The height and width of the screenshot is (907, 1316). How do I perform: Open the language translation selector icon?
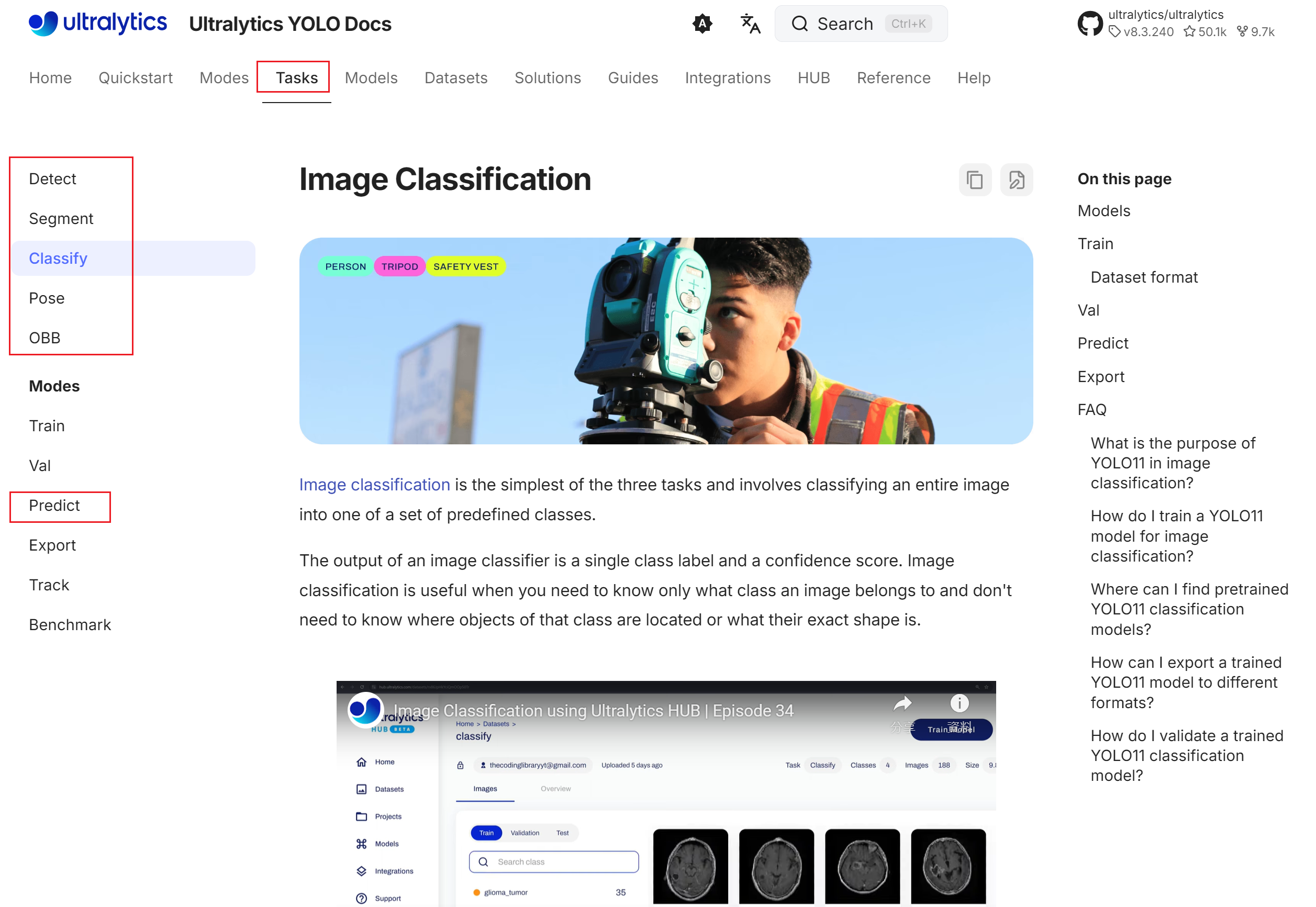(x=750, y=24)
